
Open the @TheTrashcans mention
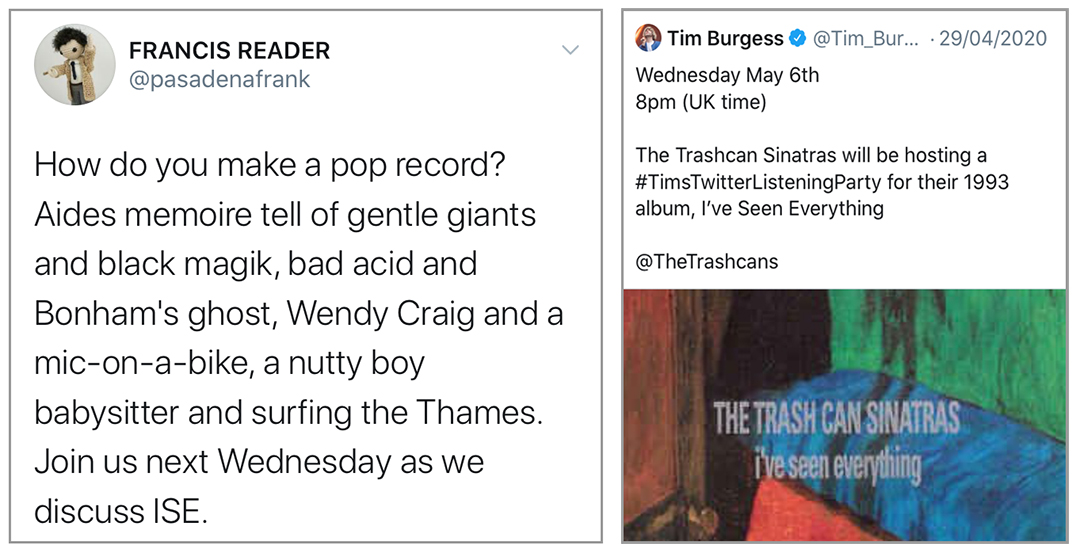click(706, 262)
